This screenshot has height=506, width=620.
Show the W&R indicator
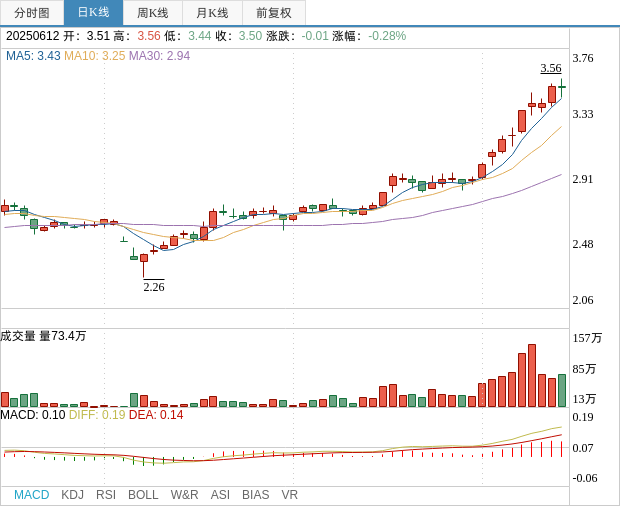(x=184, y=495)
